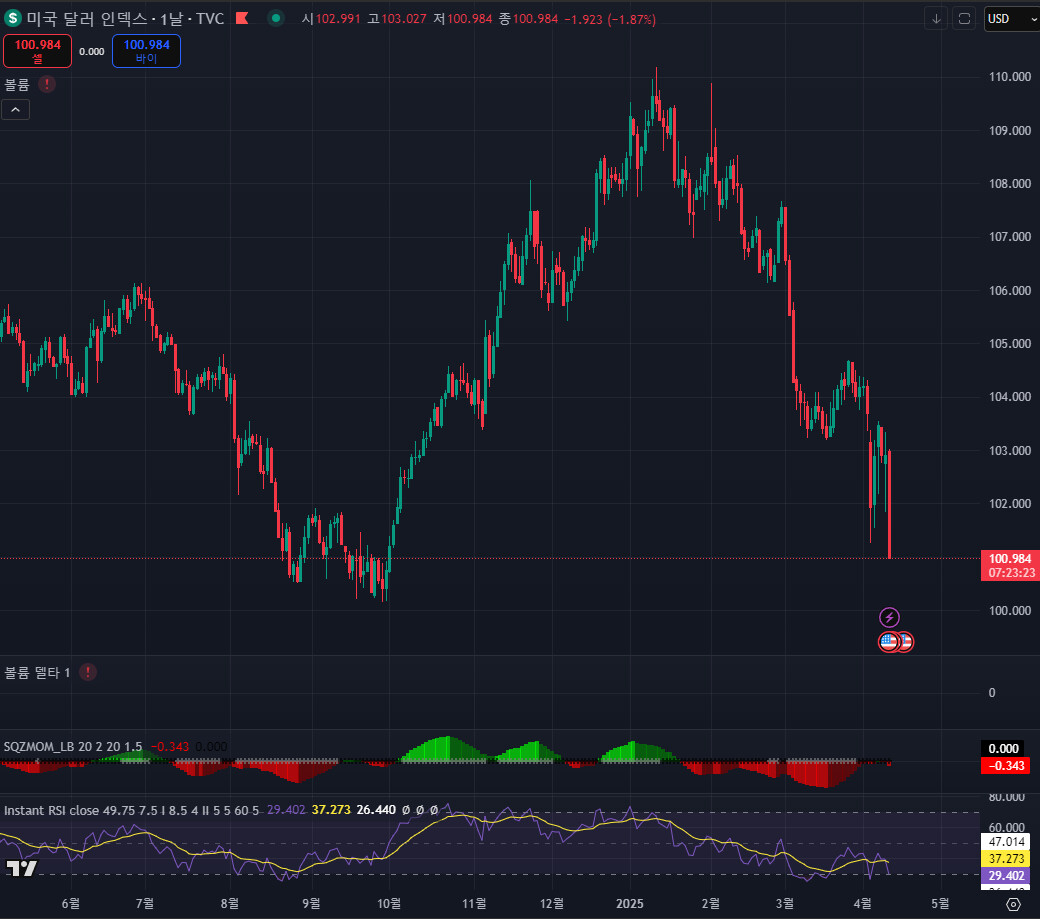The height and width of the screenshot is (919, 1040).
Task: Click the 100.984 sell button
Action: point(37,51)
